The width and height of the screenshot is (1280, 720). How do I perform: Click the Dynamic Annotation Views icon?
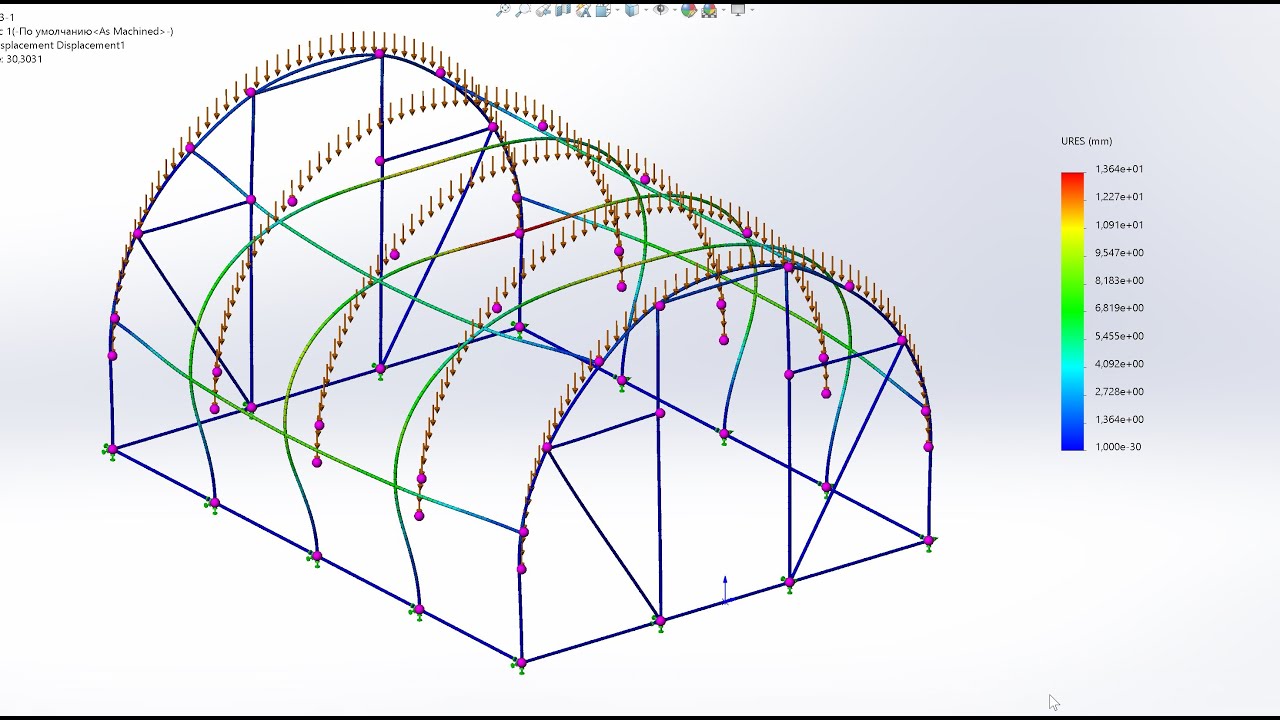pyautogui.click(x=584, y=10)
